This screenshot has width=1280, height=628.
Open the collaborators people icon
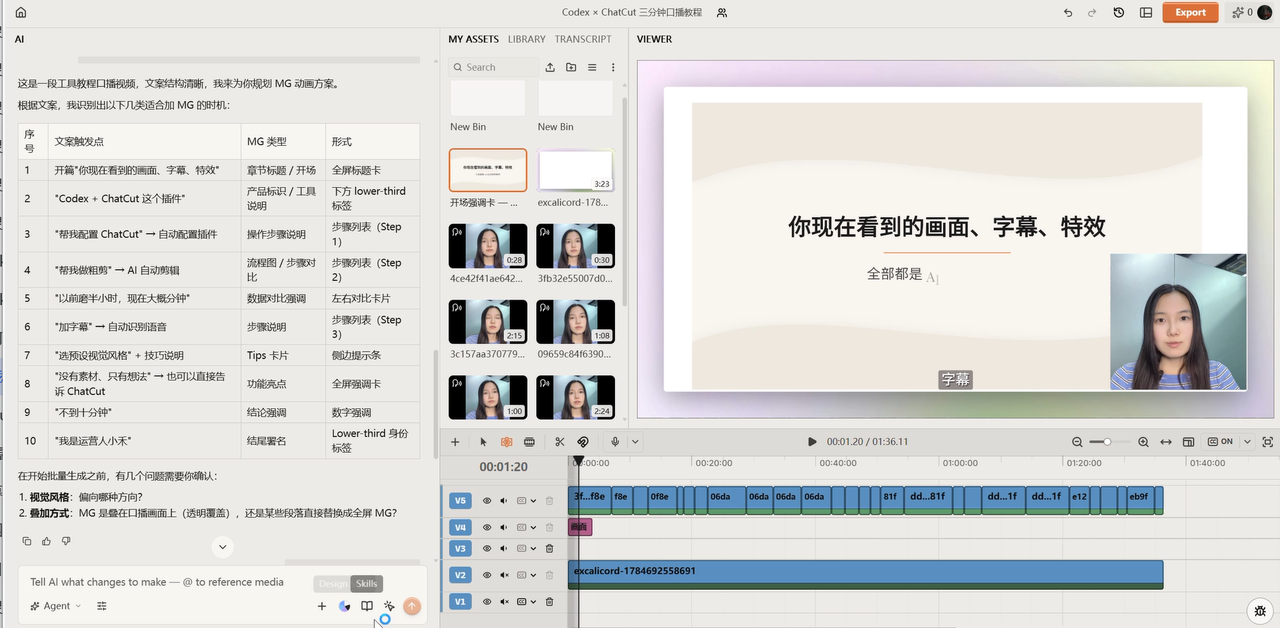coord(722,13)
